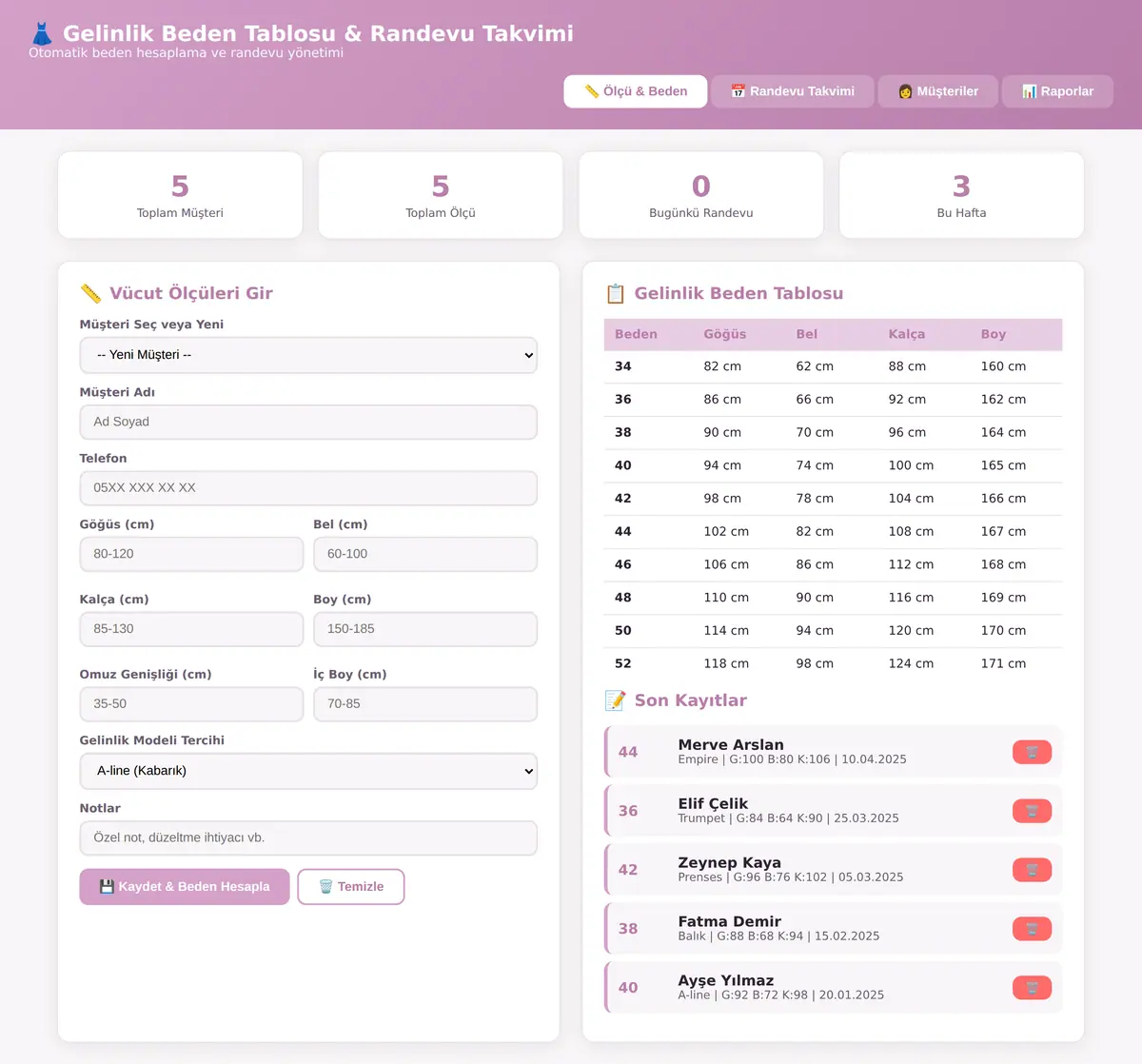
Task: Click Kaydet & Beden Hesapla button
Action: point(185,887)
